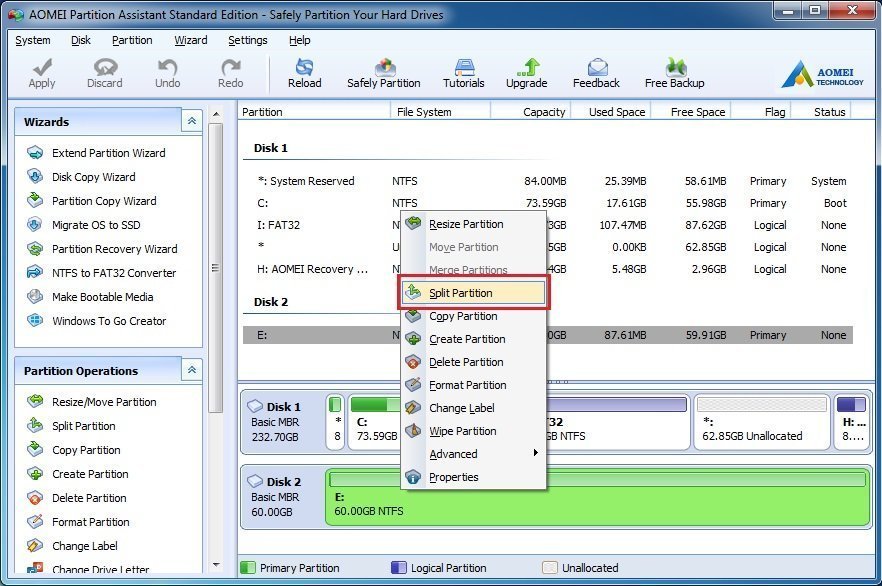
Task: Expand the Advanced submenu arrow
Action: tap(536, 453)
